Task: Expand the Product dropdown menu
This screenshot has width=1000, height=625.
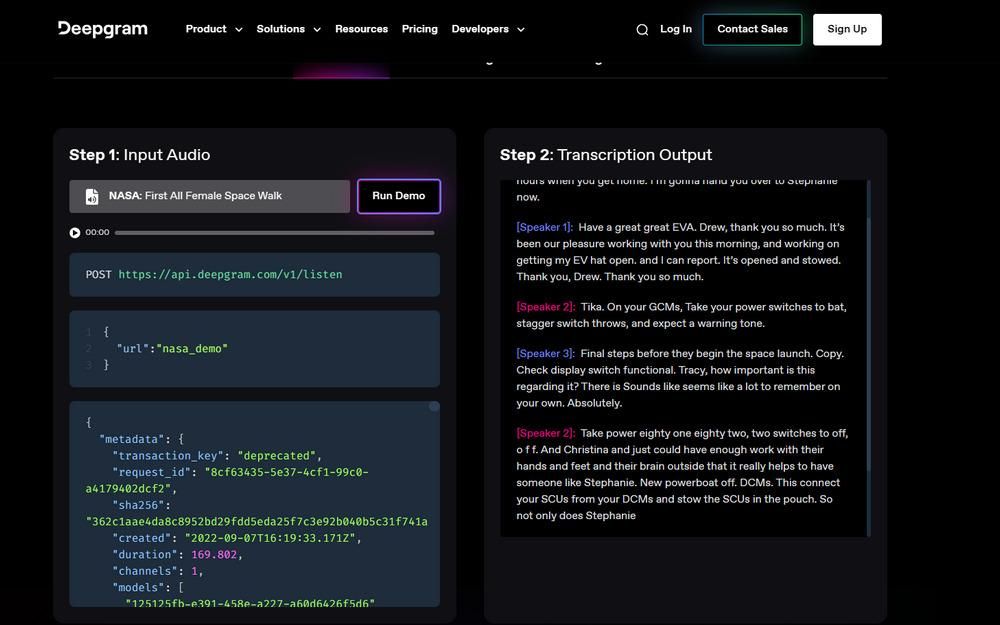Action: point(214,29)
